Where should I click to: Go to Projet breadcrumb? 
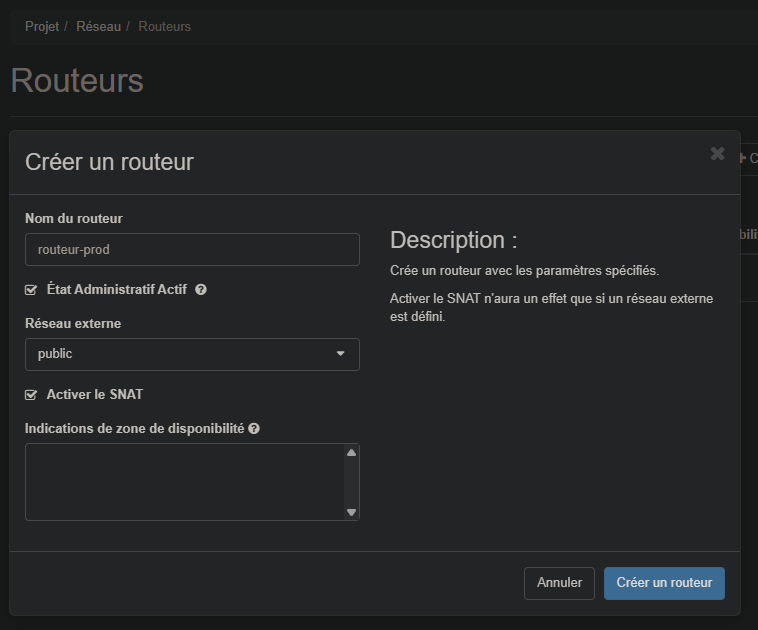point(42,27)
